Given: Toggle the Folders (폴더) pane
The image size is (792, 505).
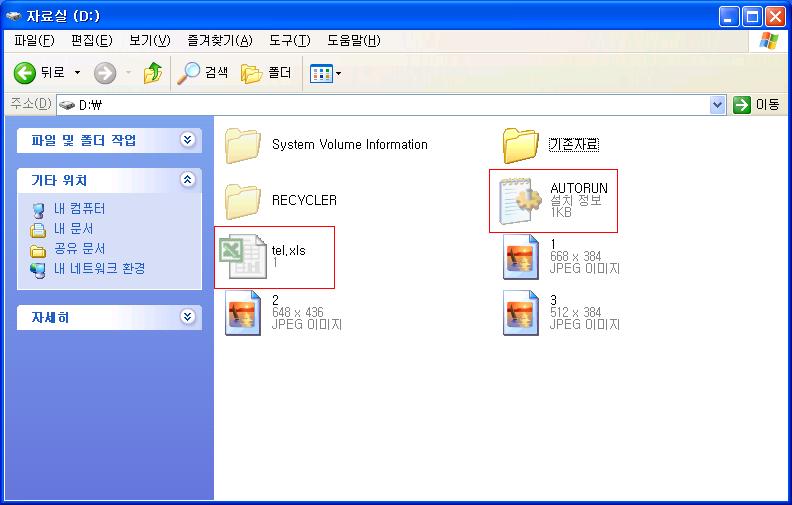Looking at the screenshot, I should coord(266,73).
